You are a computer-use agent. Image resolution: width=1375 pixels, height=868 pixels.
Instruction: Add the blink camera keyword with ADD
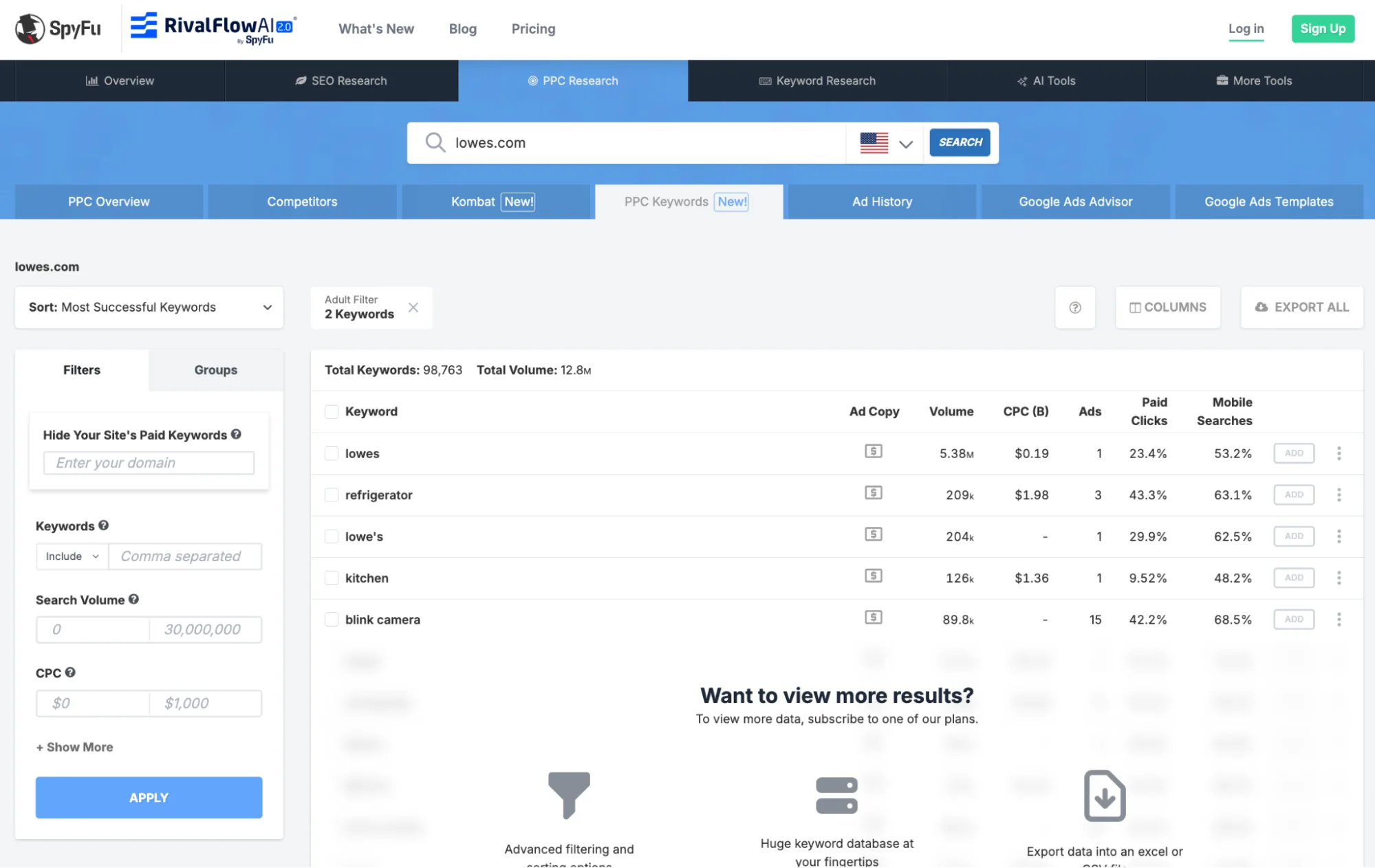[x=1294, y=620]
